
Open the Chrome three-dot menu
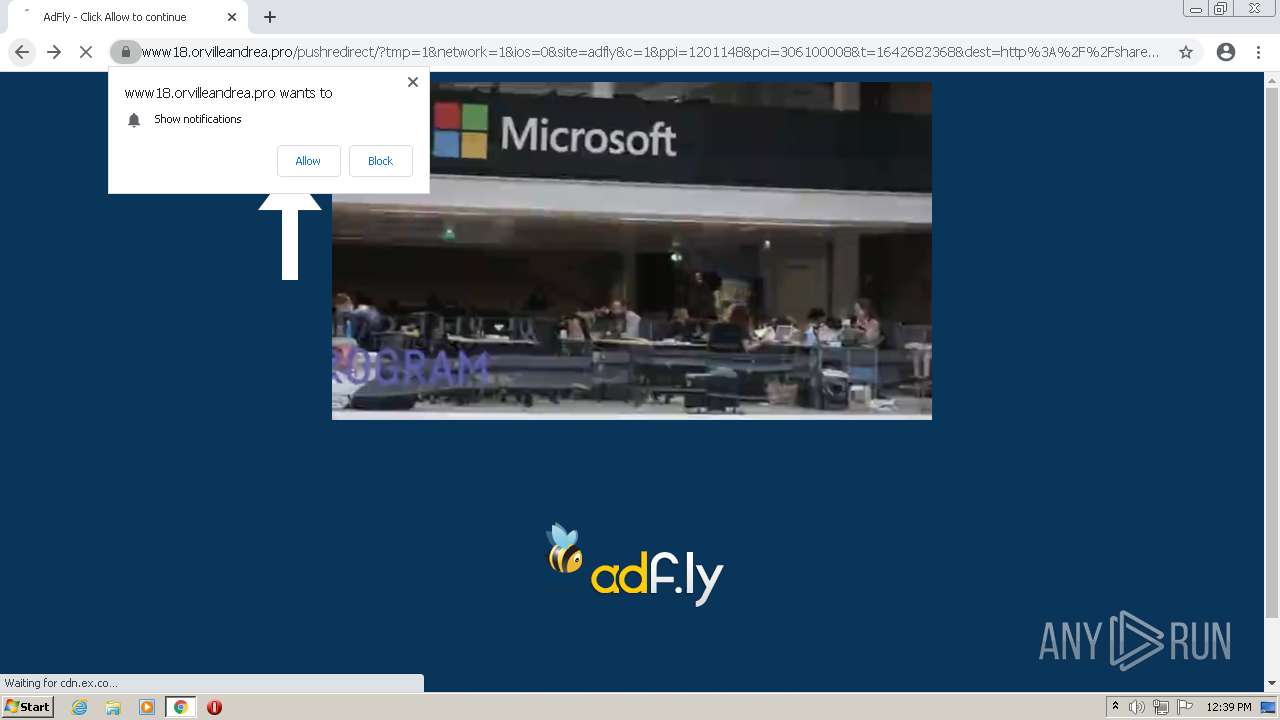(x=1258, y=52)
